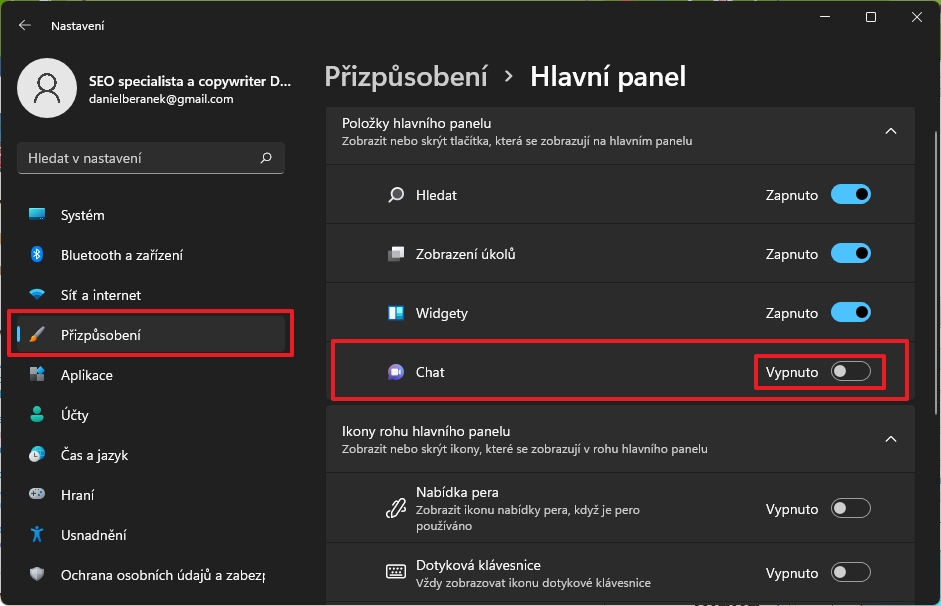
Task: Open Bluetooth a zařízení settings
Action: [121, 255]
